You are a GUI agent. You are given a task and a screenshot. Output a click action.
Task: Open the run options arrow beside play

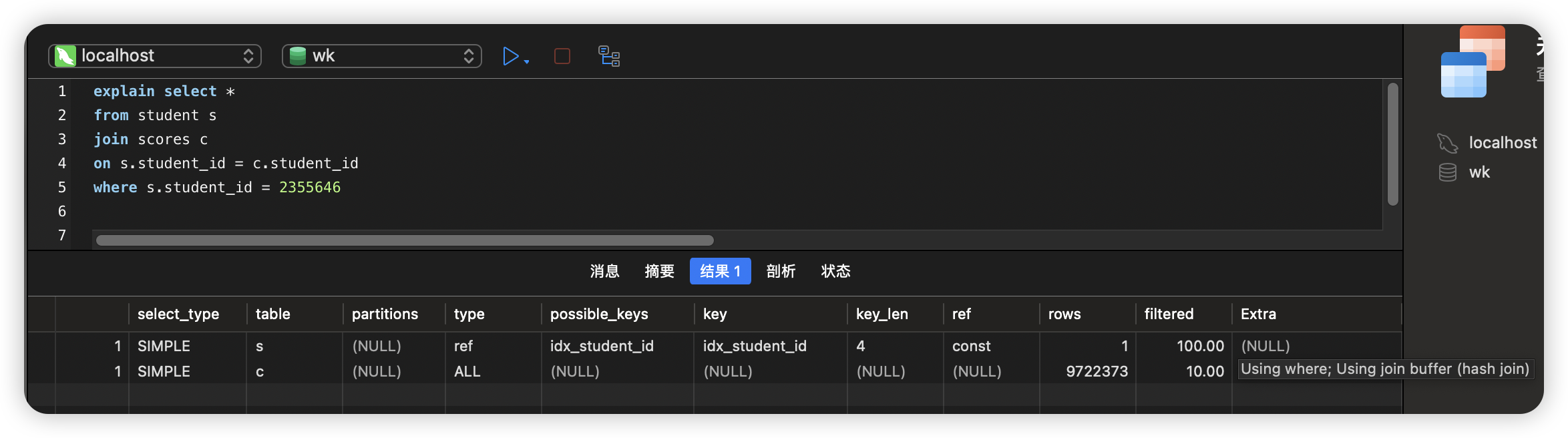pyautogui.click(x=527, y=61)
